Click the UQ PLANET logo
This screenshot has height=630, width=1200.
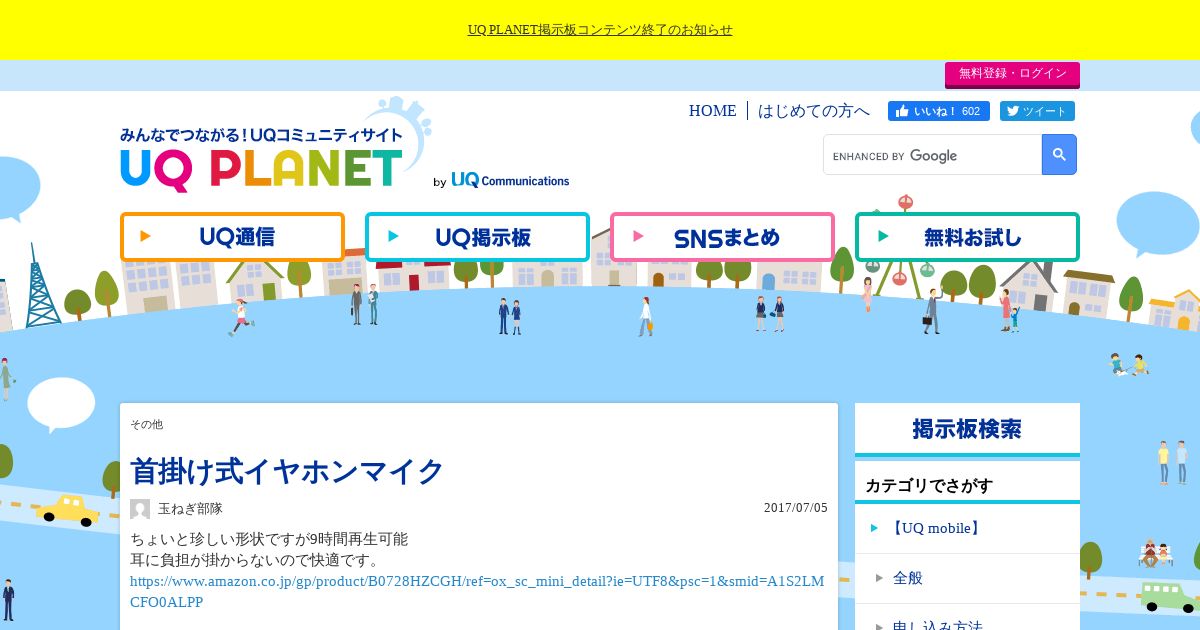coord(262,158)
